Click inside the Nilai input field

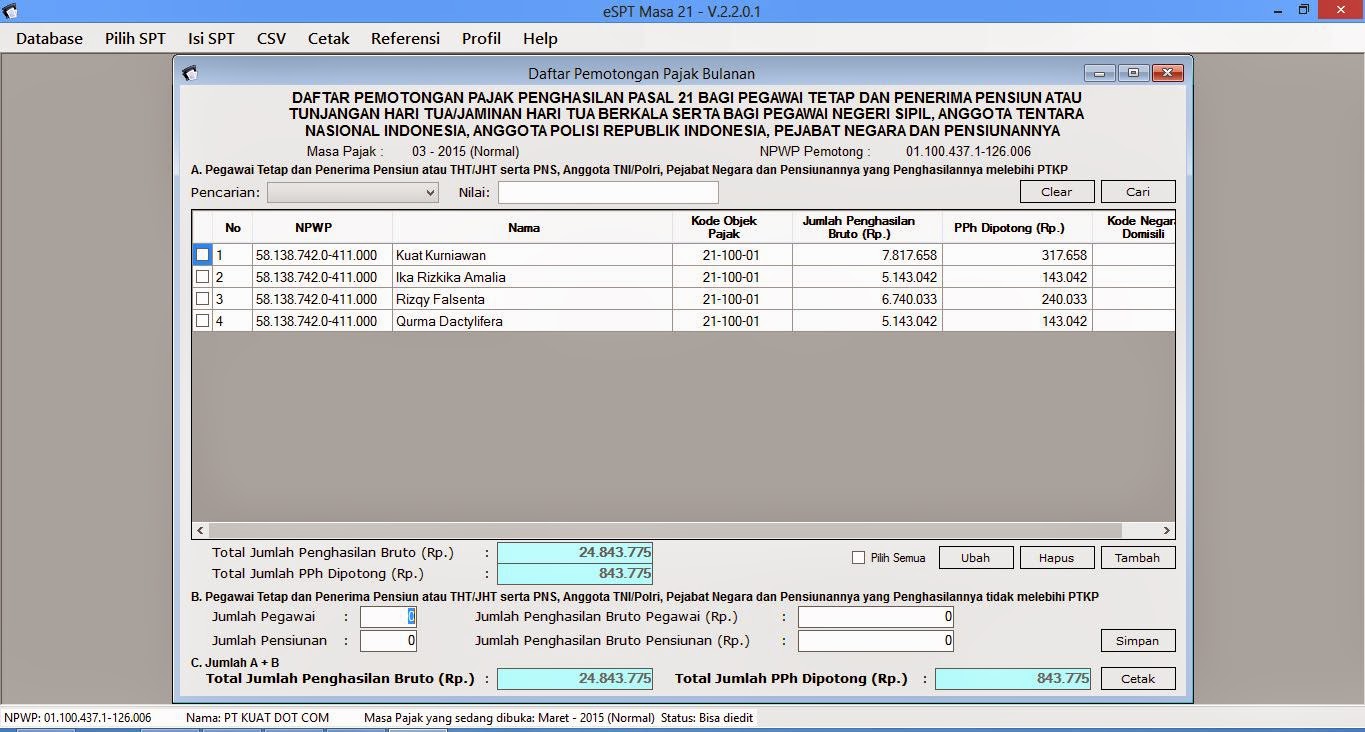607,191
